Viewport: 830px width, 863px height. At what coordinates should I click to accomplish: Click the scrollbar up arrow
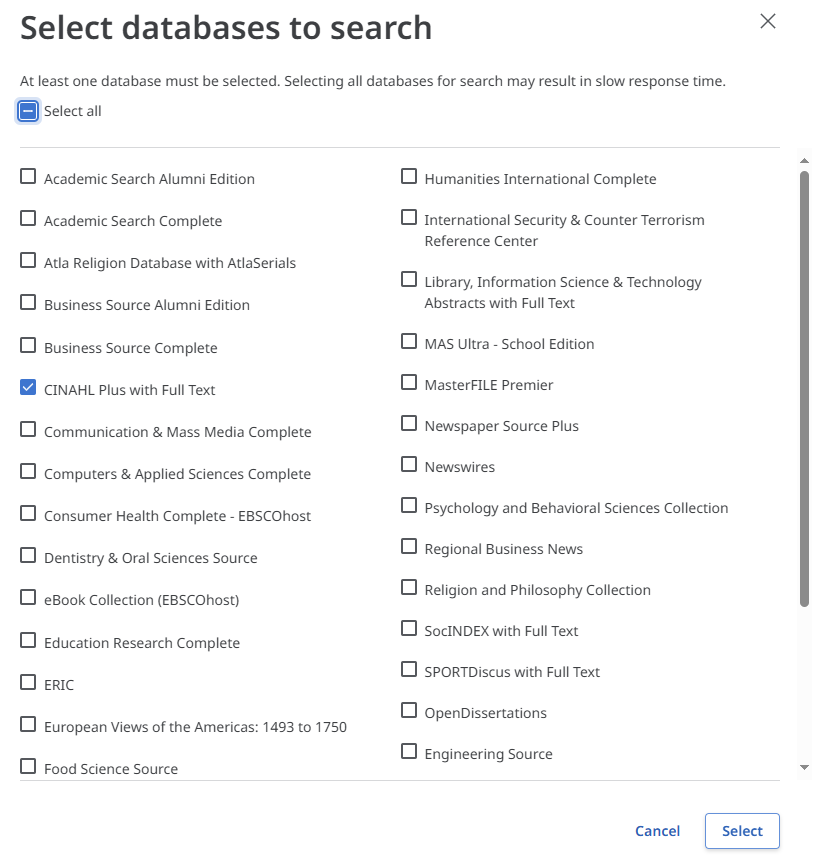(x=804, y=160)
